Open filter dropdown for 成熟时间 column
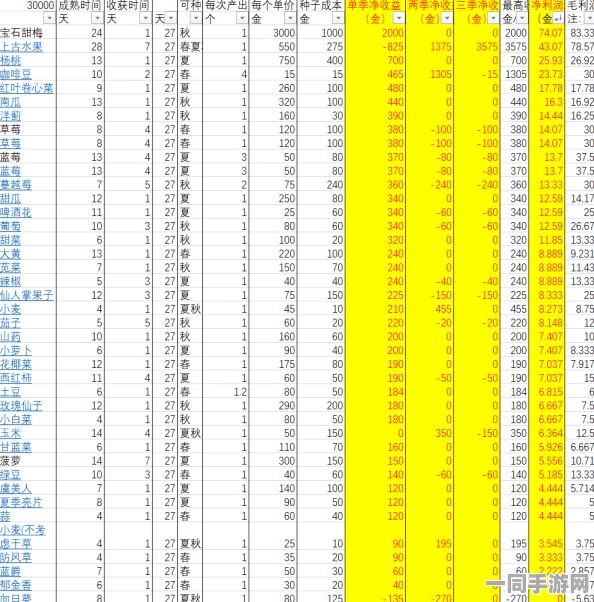This screenshot has width=594, height=602. pos(98,18)
